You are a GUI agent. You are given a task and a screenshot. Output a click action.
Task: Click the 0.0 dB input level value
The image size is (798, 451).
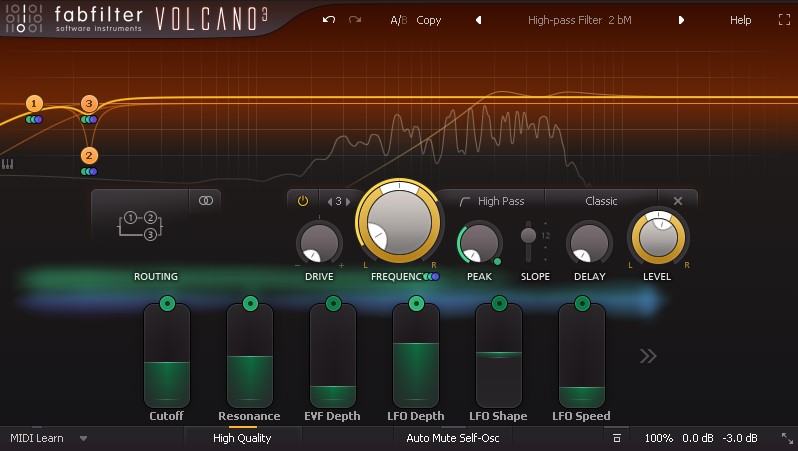click(697, 438)
